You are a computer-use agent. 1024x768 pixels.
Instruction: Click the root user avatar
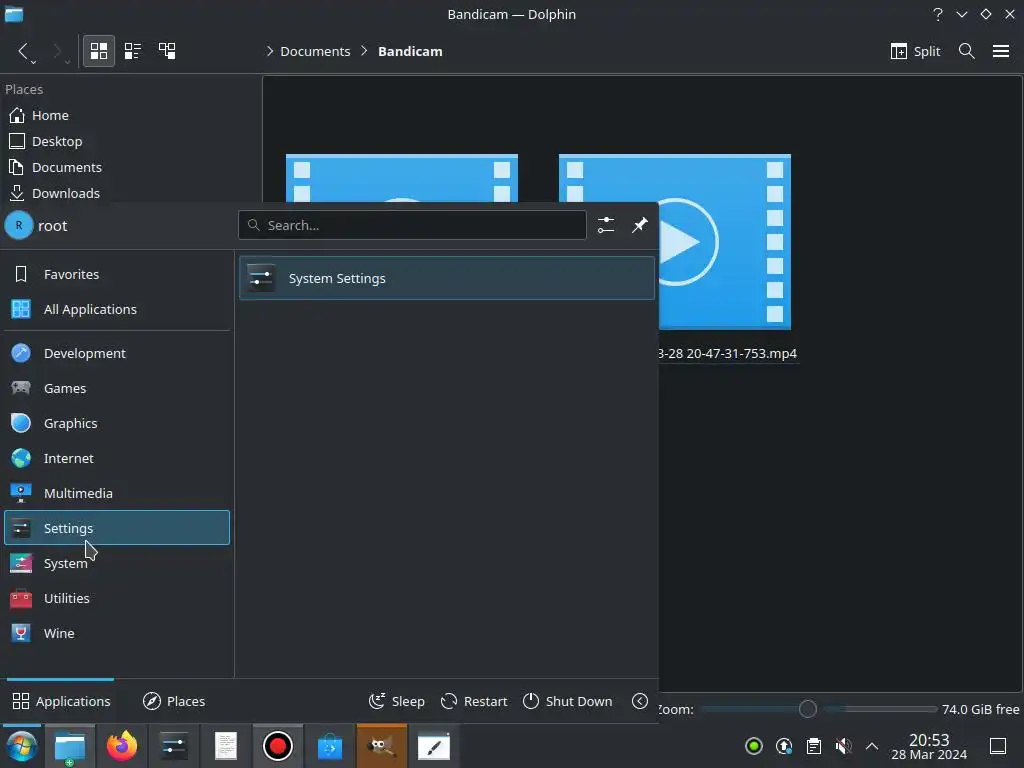coord(19,225)
